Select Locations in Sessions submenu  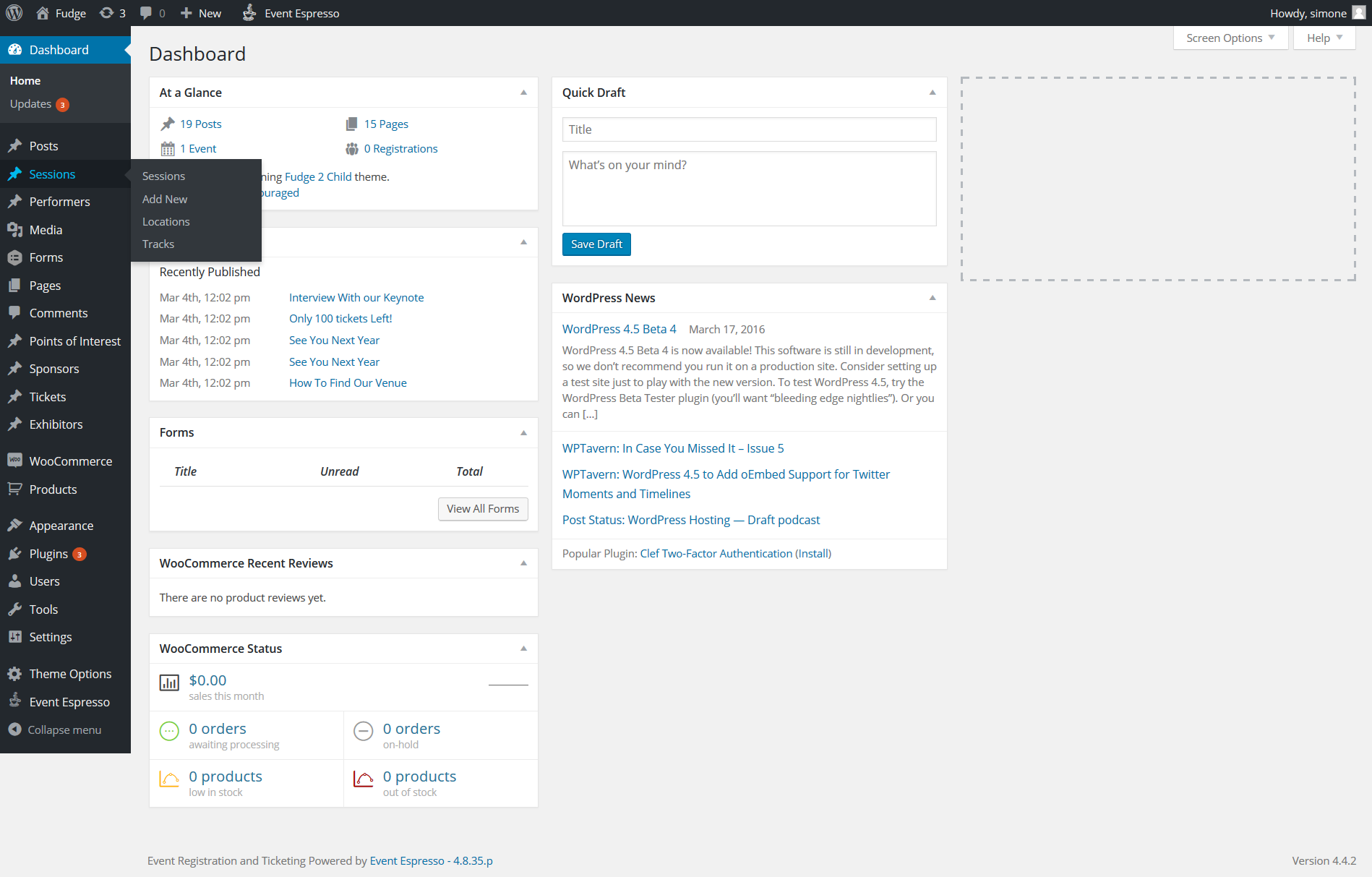166,221
